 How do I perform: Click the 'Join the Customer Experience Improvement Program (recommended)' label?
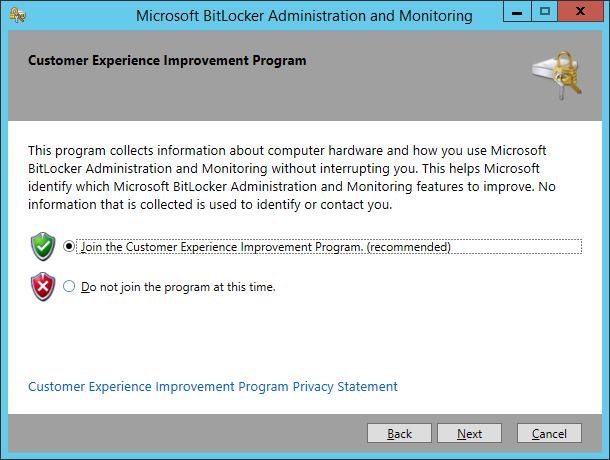coord(266,247)
